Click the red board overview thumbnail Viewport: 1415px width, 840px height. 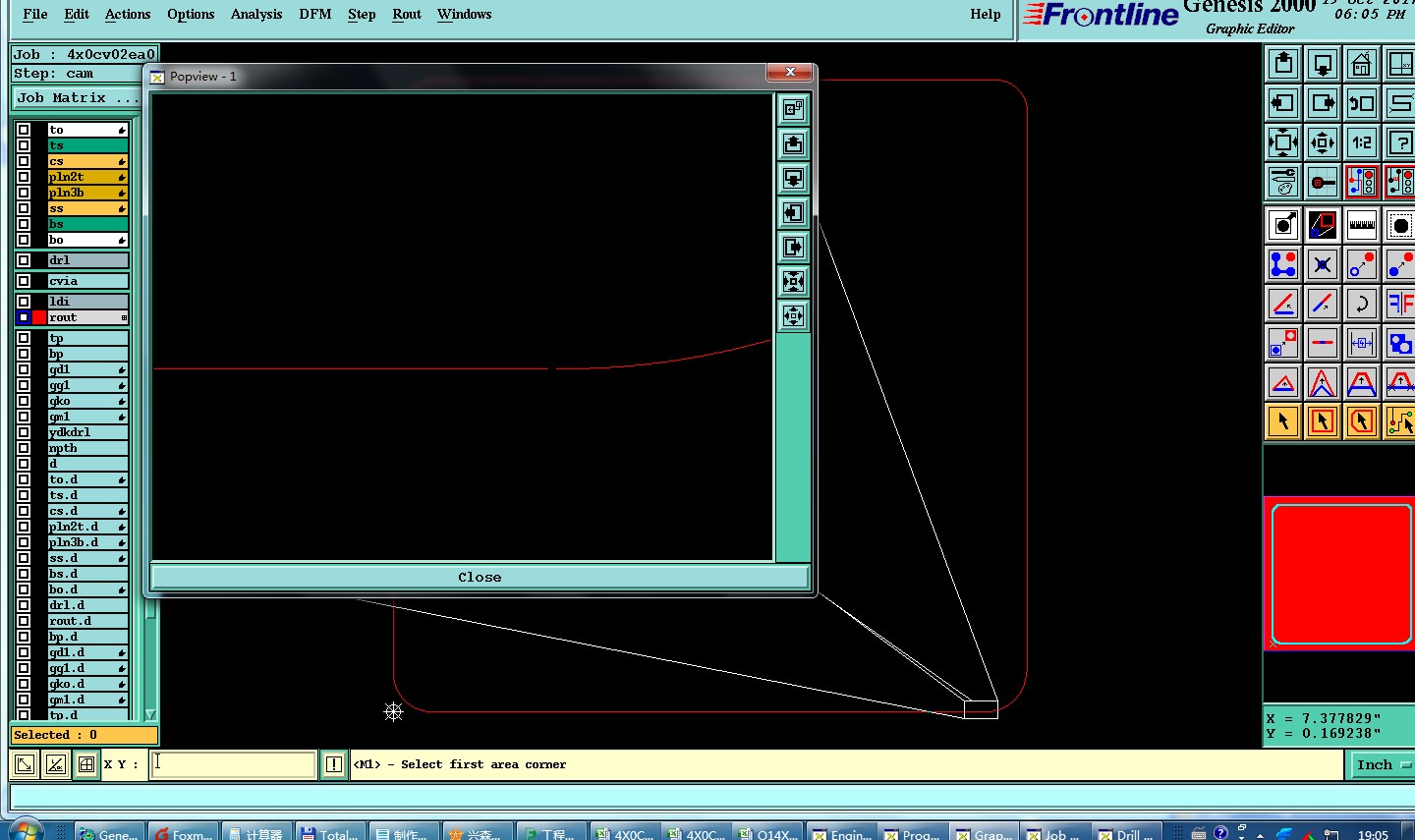click(x=1340, y=574)
